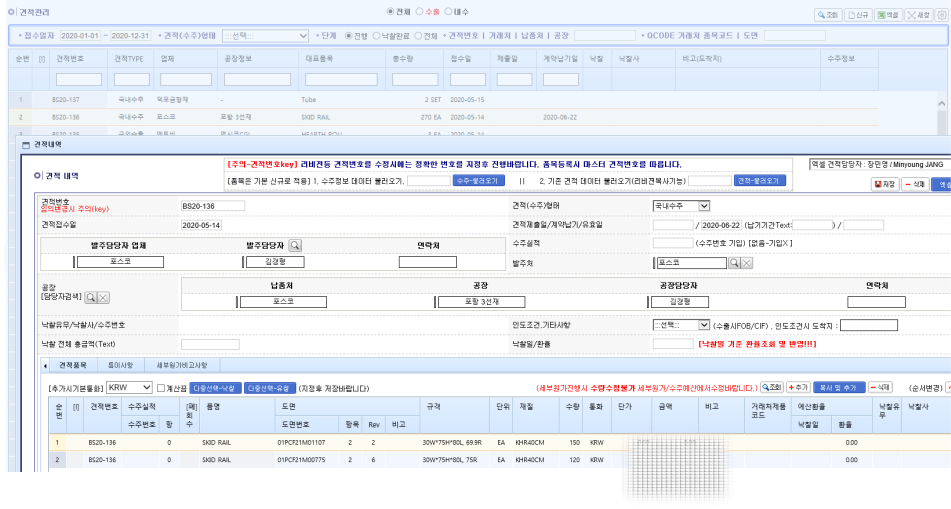Open the 인도조건 선택 dropdown
Screen dimensions: 951x509
tap(681, 325)
